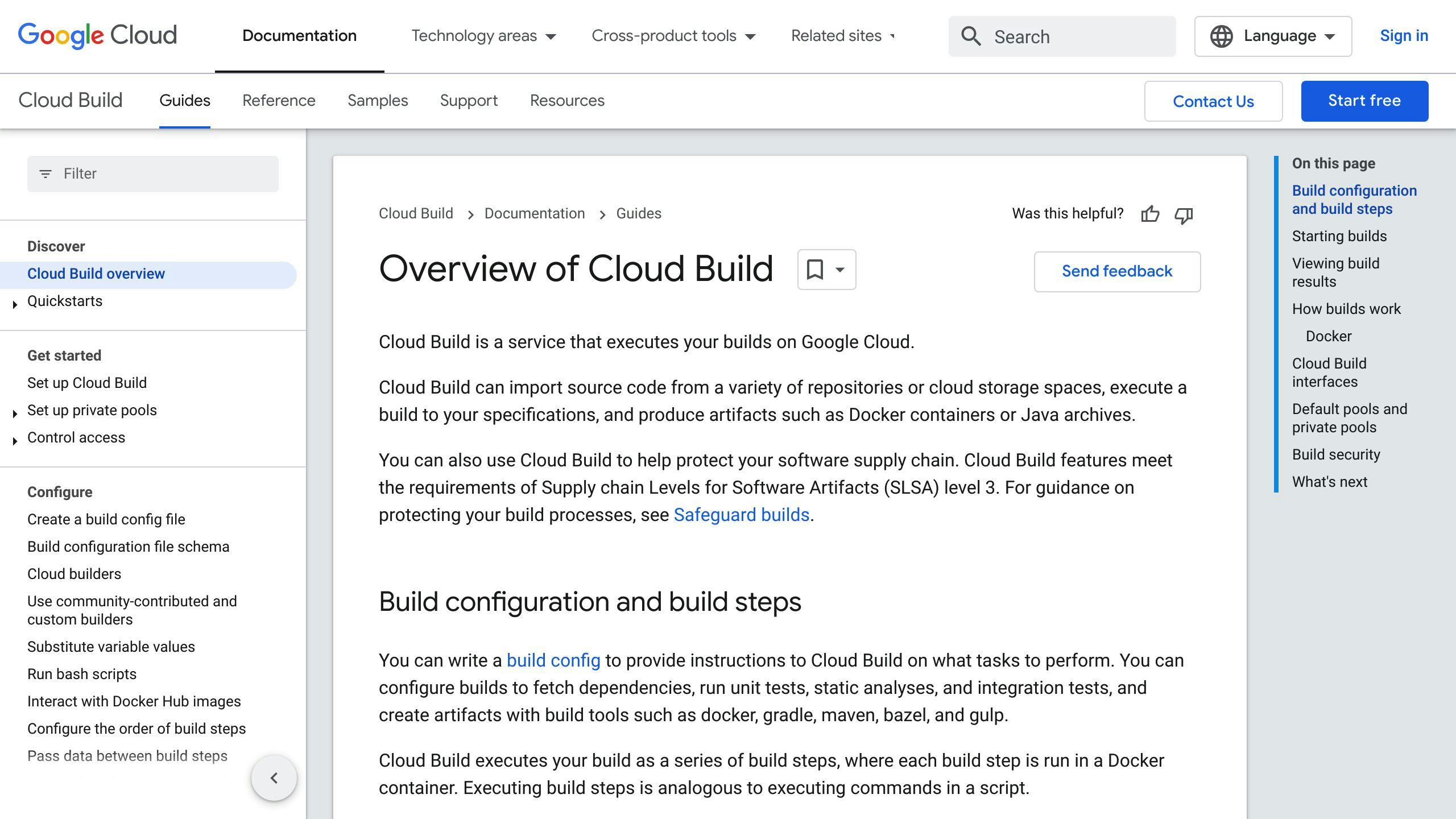Switch to the Support tab
Screen dimensions: 1456x819
[x=469, y=101]
